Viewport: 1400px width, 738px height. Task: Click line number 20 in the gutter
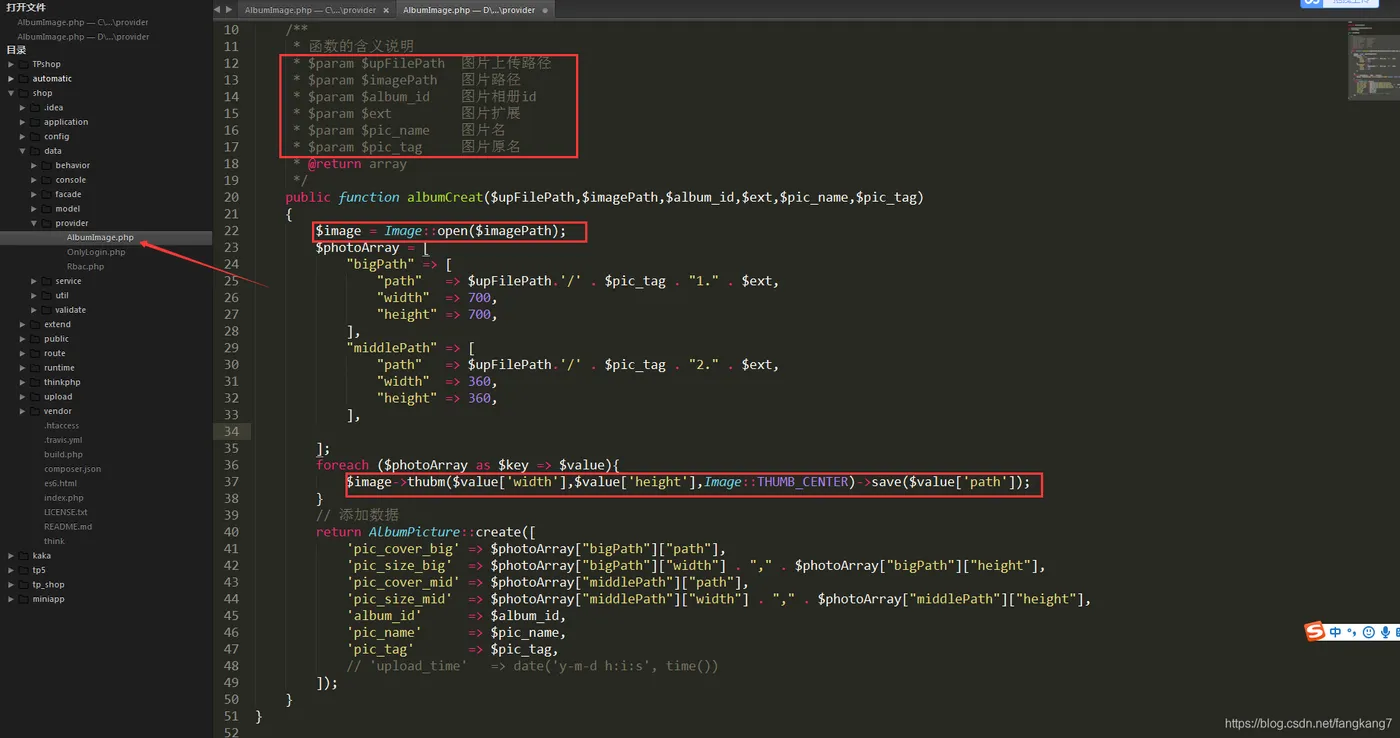230,197
